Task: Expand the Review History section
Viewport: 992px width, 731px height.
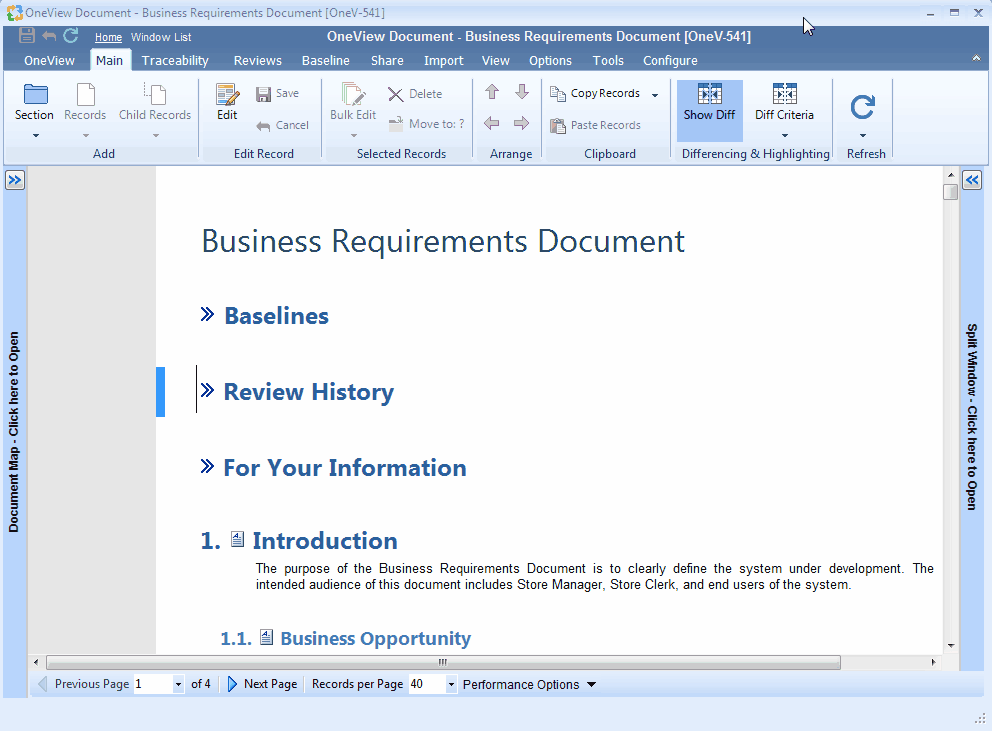Action: pyautogui.click(x=207, y=390)
